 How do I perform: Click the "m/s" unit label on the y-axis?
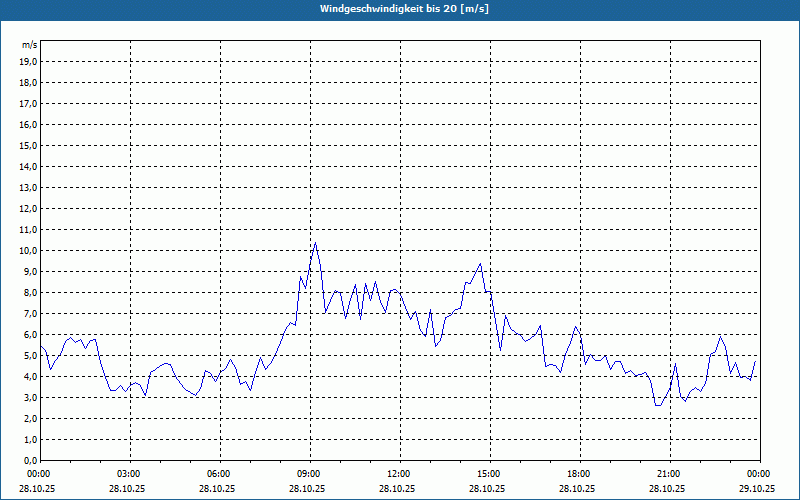[x=30, y=45]
